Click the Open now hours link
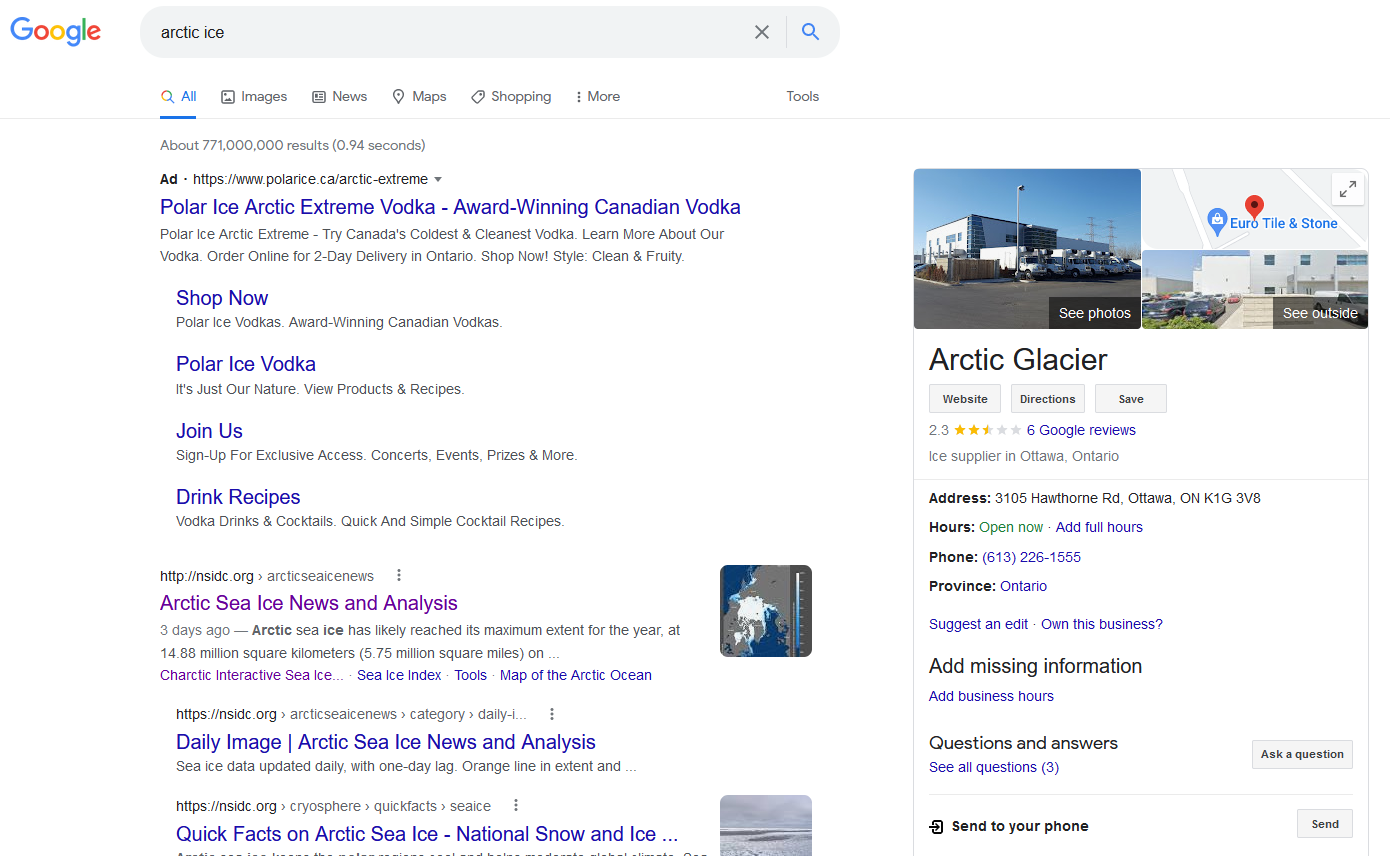The width and height of the screenshot is (1390, 856). (1011, 527)
